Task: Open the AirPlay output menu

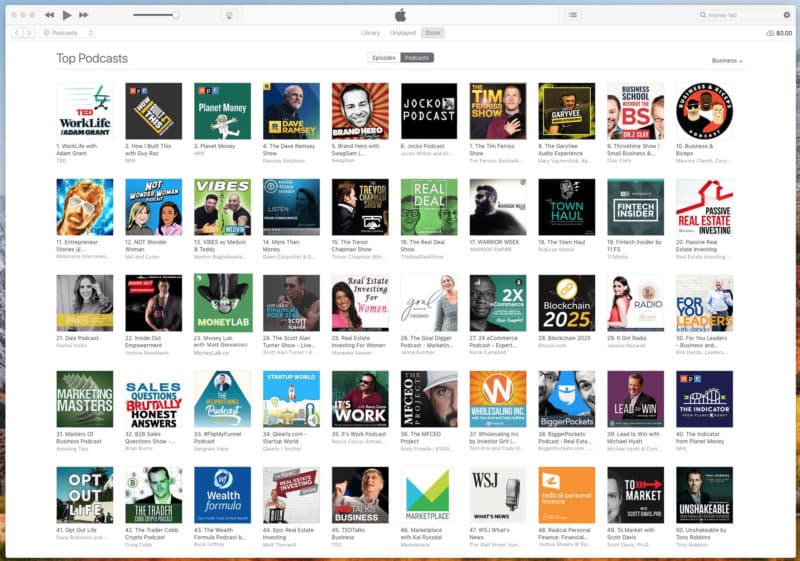Action: tap(229, 15)
